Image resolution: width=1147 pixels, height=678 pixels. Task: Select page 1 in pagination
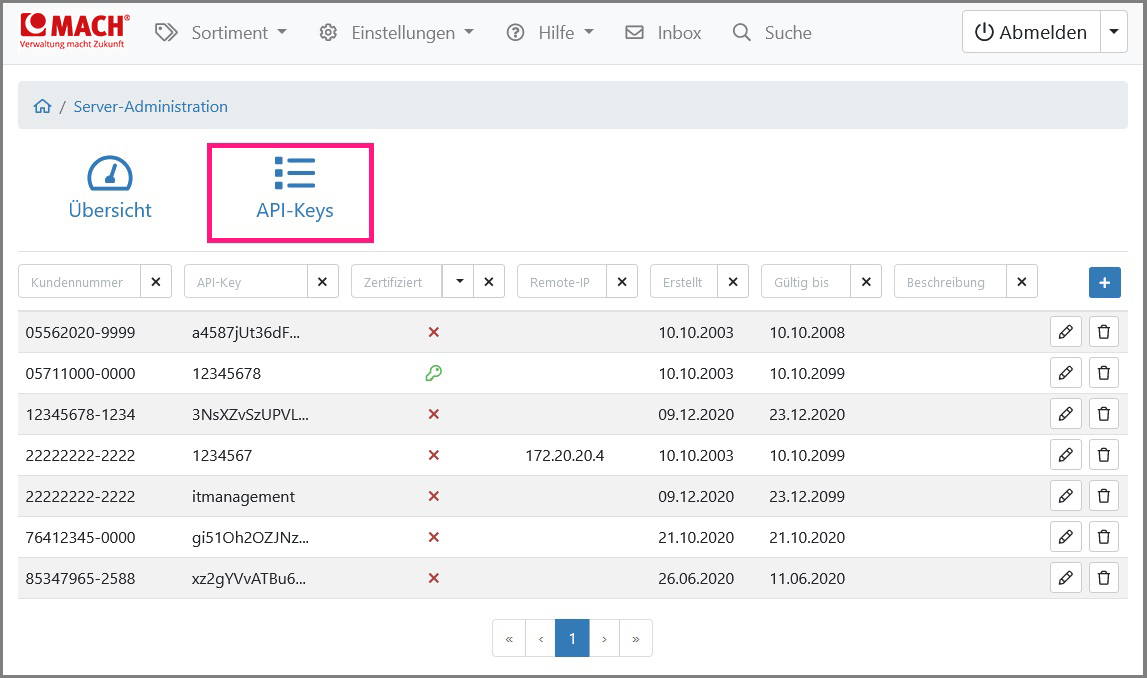572,639
